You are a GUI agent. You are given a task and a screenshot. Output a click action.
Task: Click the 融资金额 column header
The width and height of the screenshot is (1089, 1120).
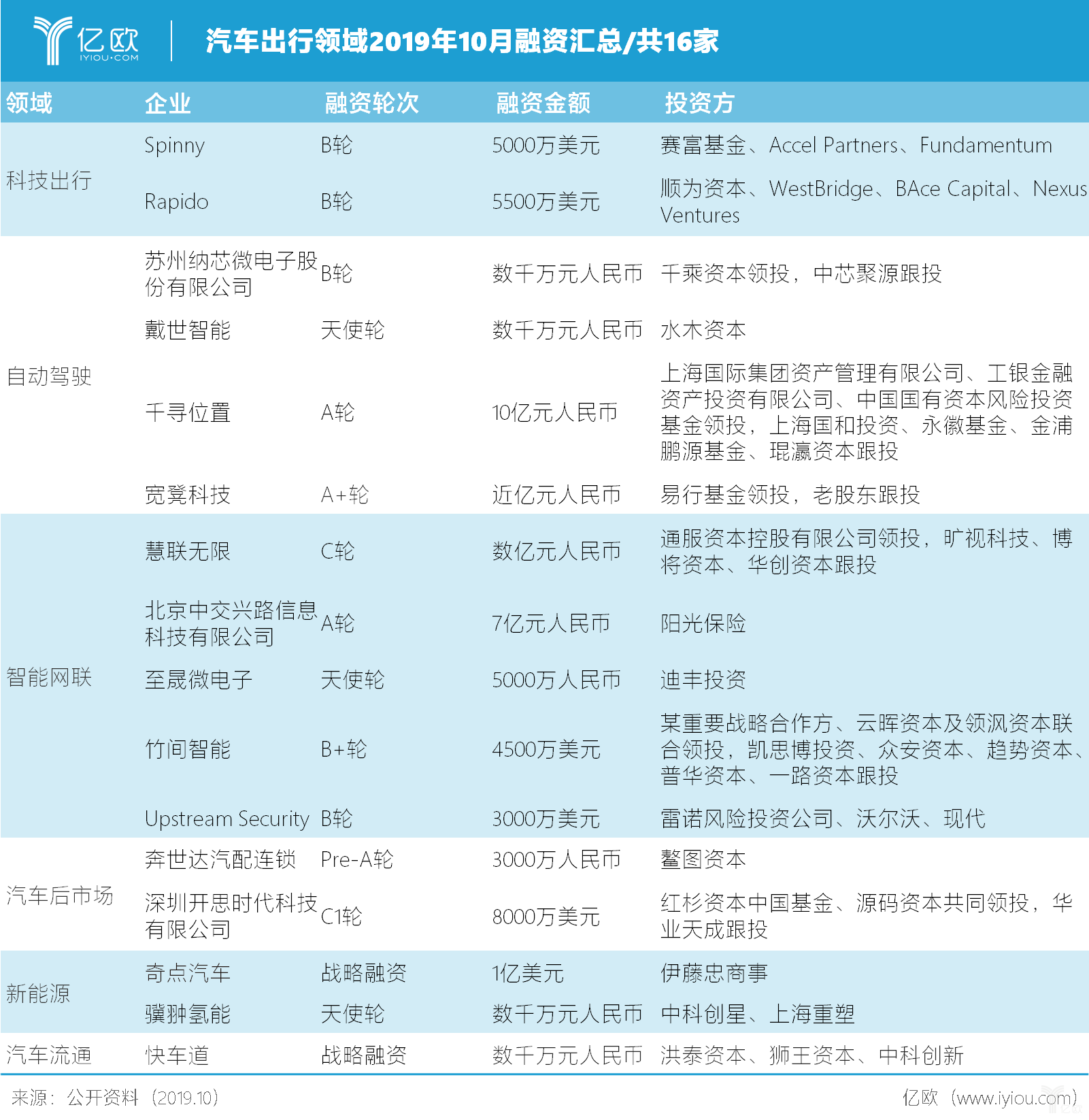[x=543, y=103]
